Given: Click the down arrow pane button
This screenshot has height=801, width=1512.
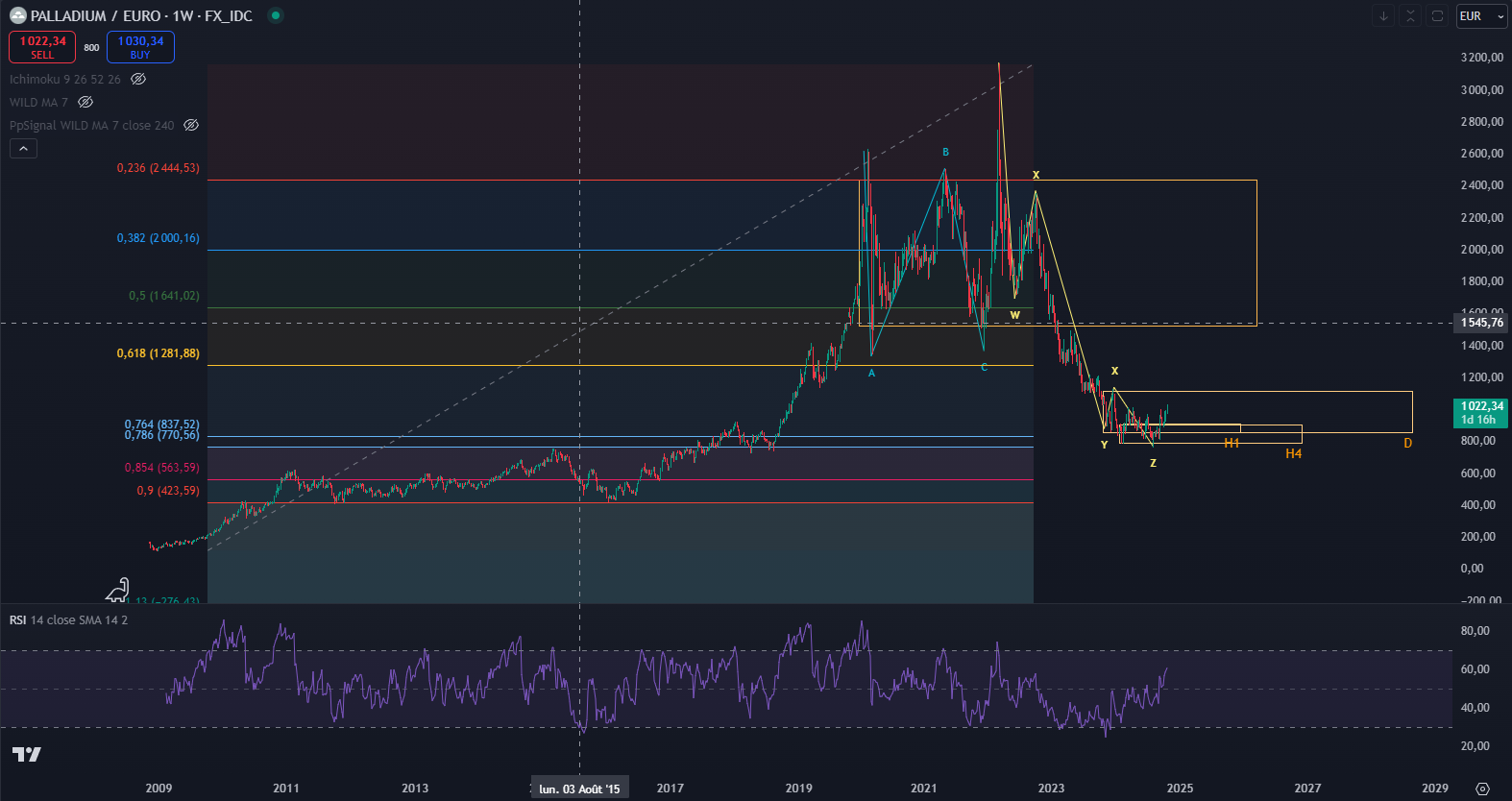Looking at the screenshot, I should [x=1383, y=15].
